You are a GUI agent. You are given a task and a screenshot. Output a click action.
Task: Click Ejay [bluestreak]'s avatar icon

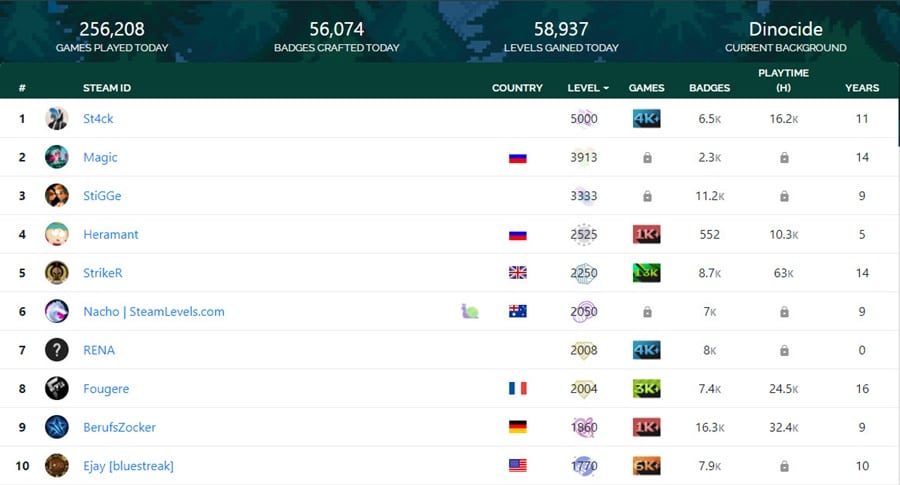tap(57, 465)
